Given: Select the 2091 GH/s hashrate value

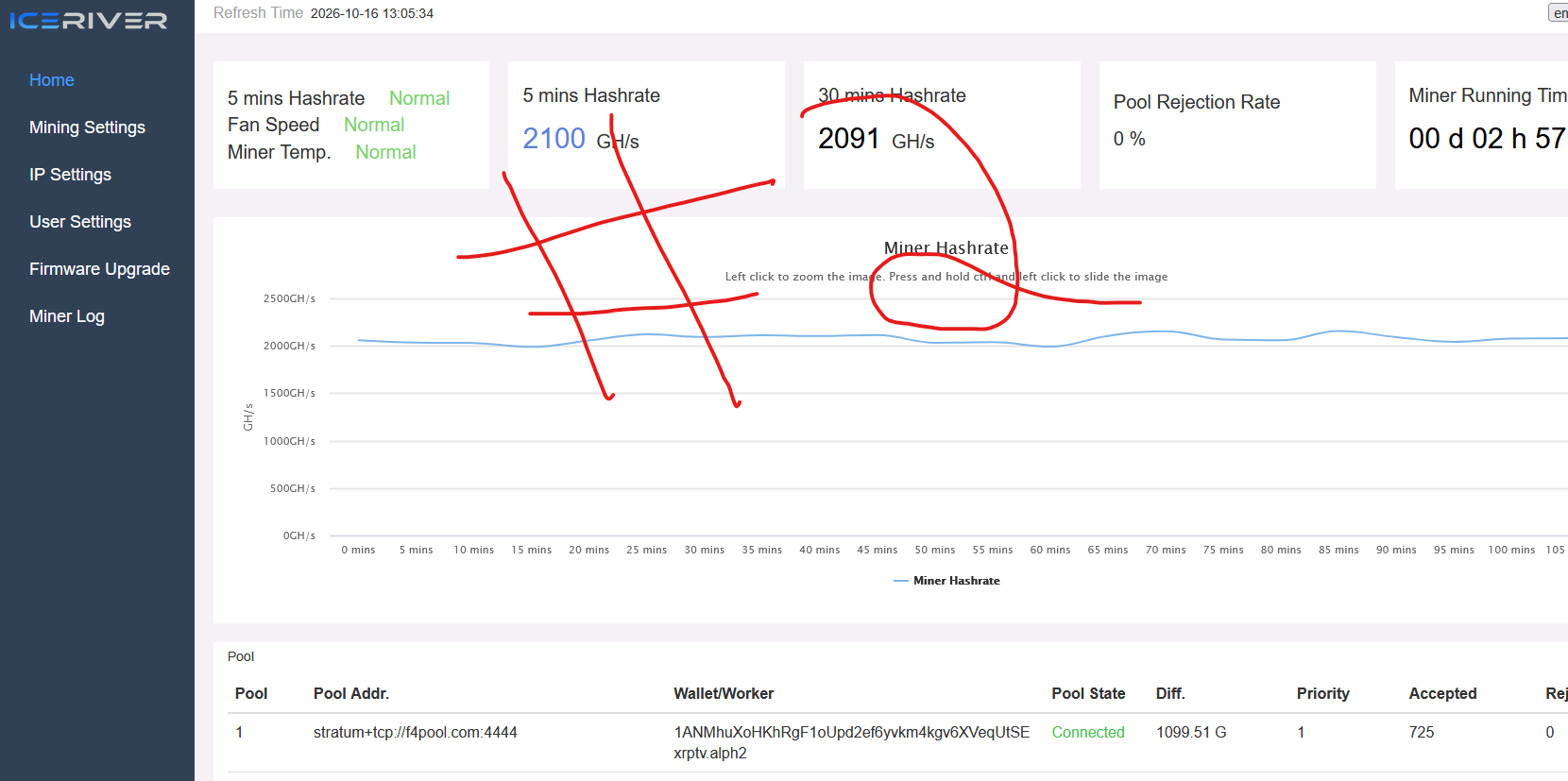Looking at the screenshot, I should [877, 139].
